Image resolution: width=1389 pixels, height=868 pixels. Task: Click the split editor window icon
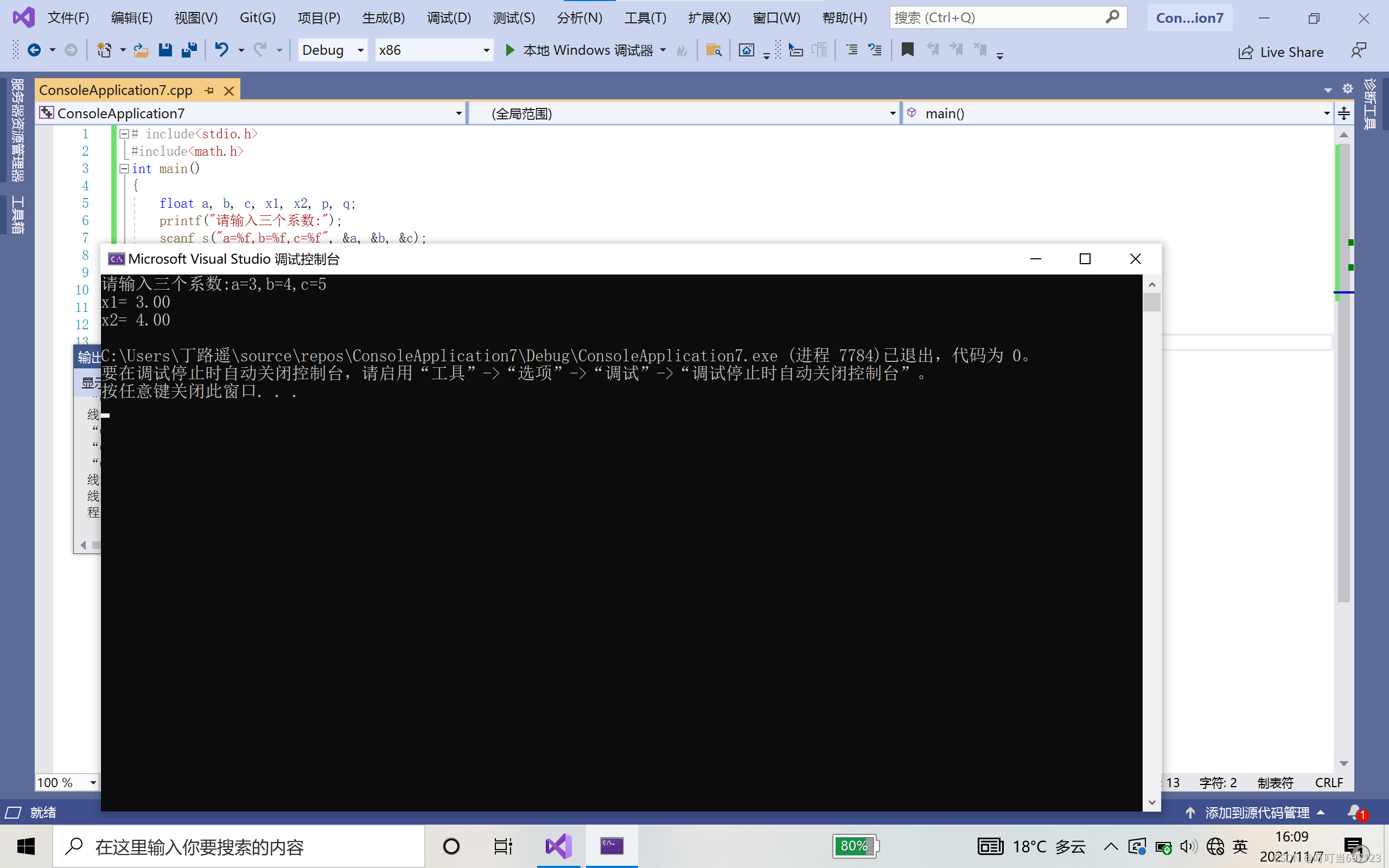1344,113
